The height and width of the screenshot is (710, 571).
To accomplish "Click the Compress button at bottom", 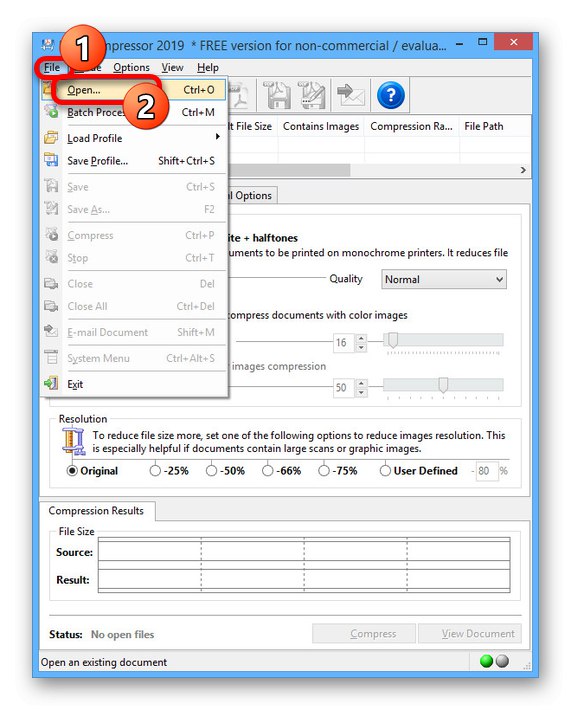I will click(364, 633).
